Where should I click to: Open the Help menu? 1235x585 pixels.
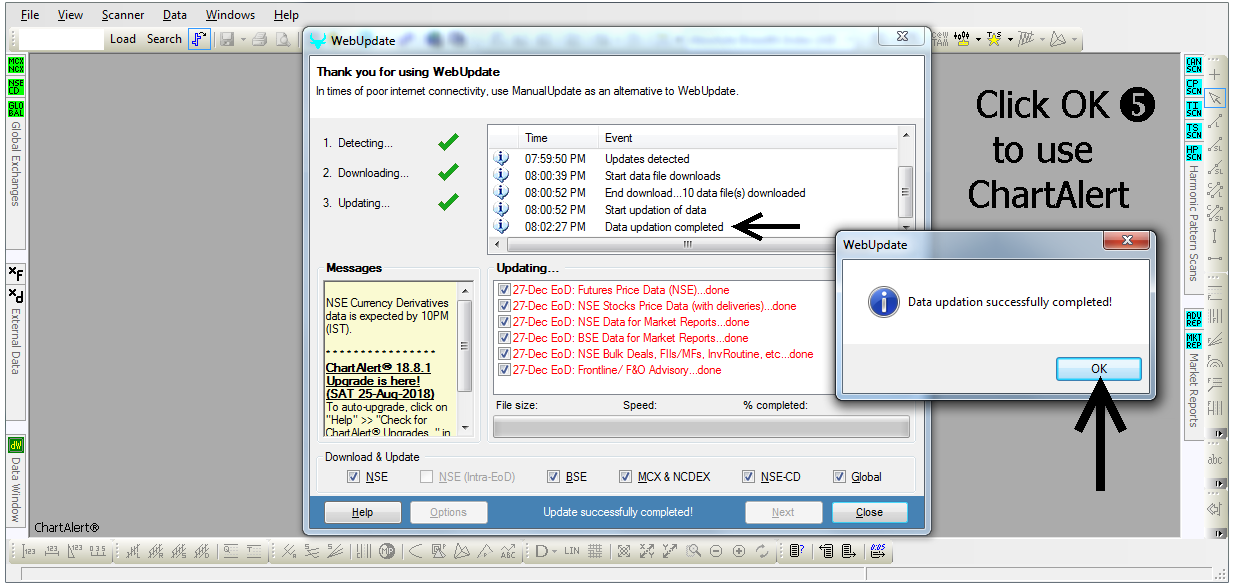pos(286,15)
